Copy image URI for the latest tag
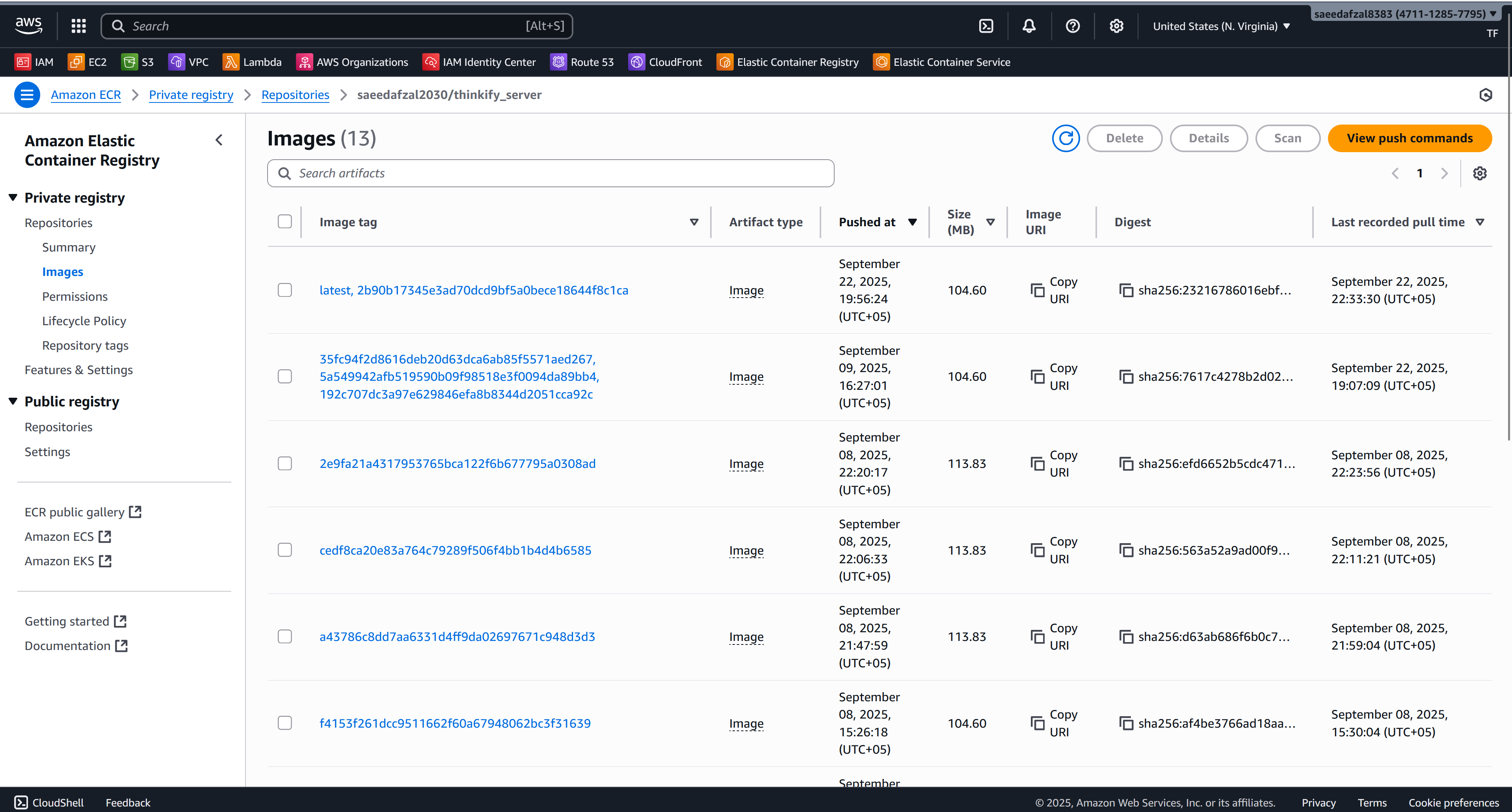 pyautogui.click(x=1038, y=290)
